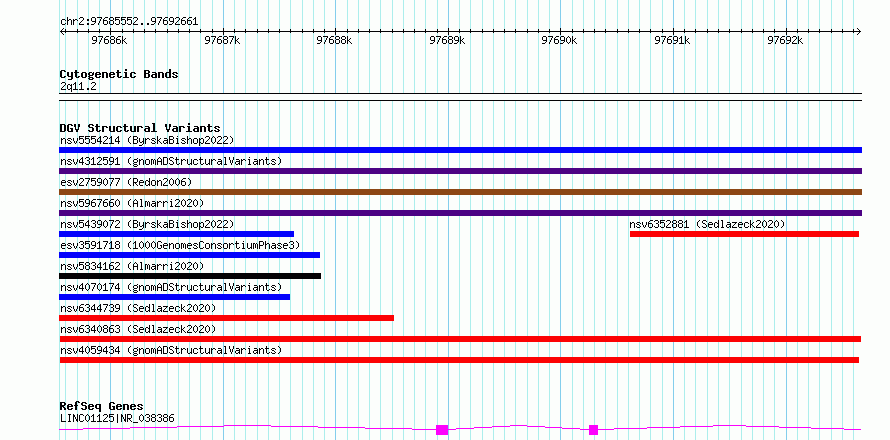This screenshot has width=890, height=440.
Task: Click the red nsv6344739 variant bar
Action: pos(226,318)
